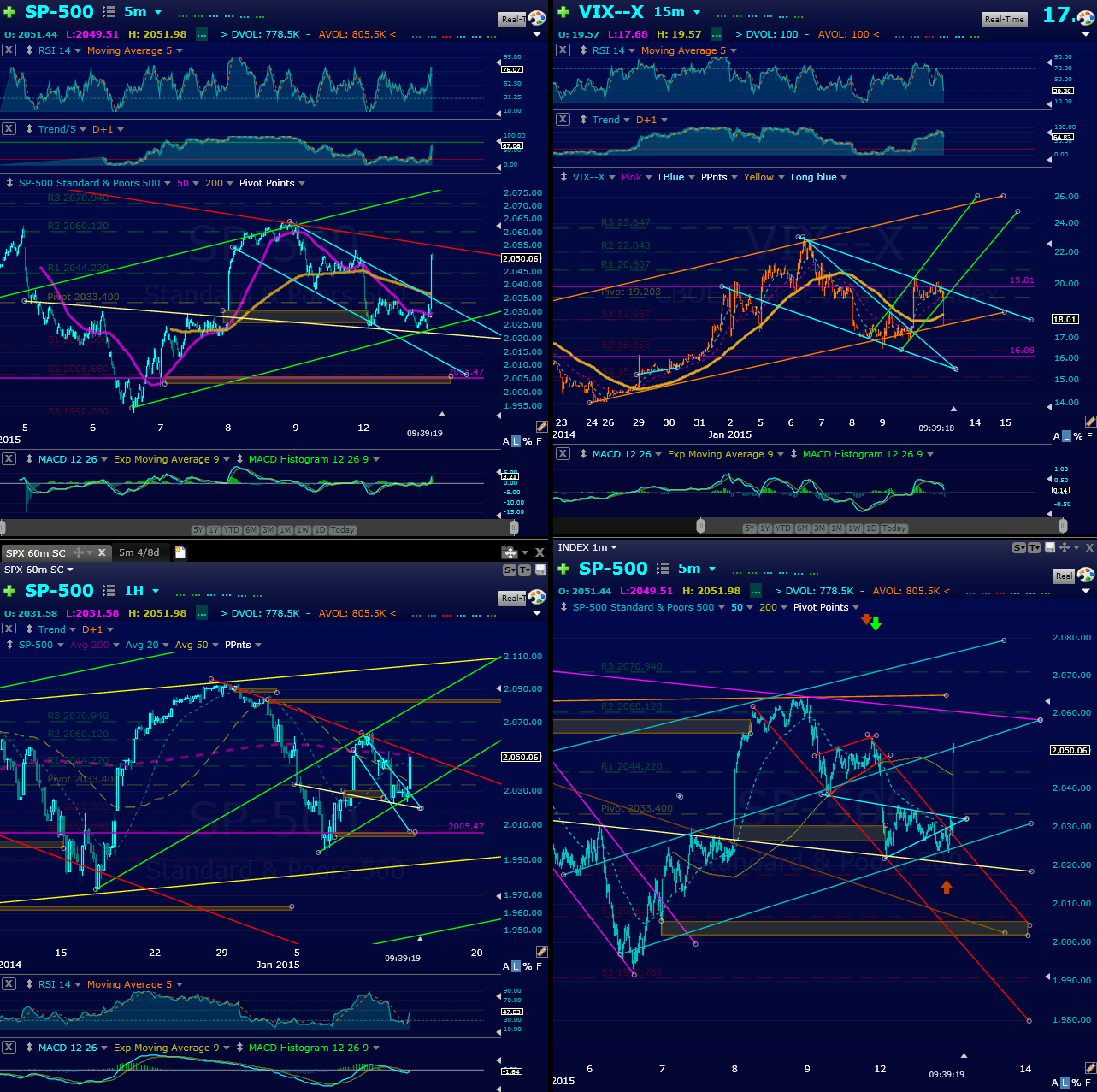Toggle the A auto scale in the 1H chart

[x=506, y=966]
